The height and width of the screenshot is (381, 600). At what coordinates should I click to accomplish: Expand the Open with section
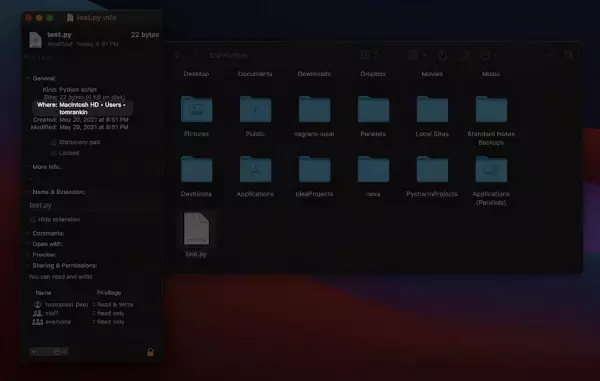[x=28, y=244]
